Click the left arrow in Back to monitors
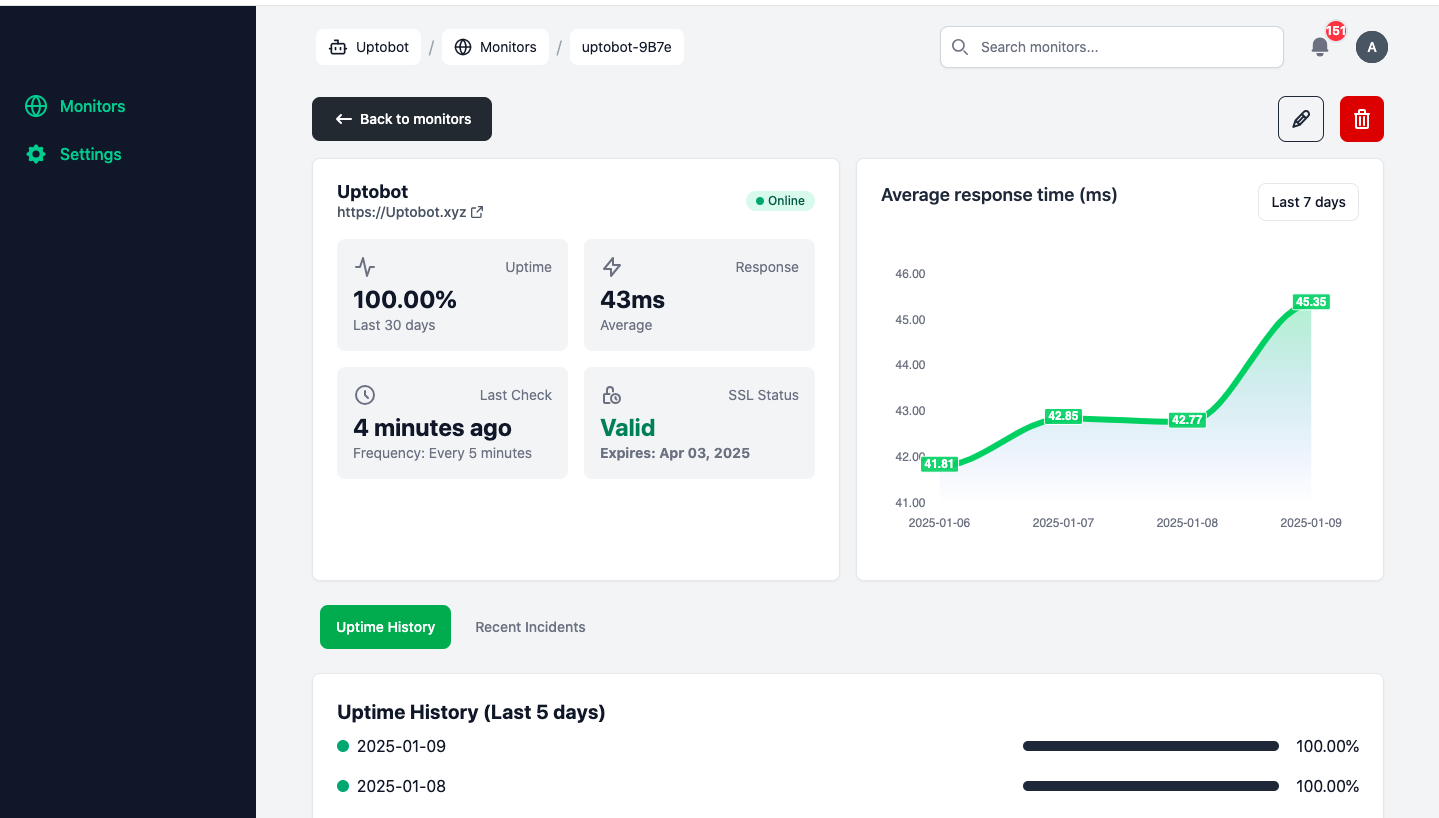Viewport: 1439px width, 818px height. (343, 119)
